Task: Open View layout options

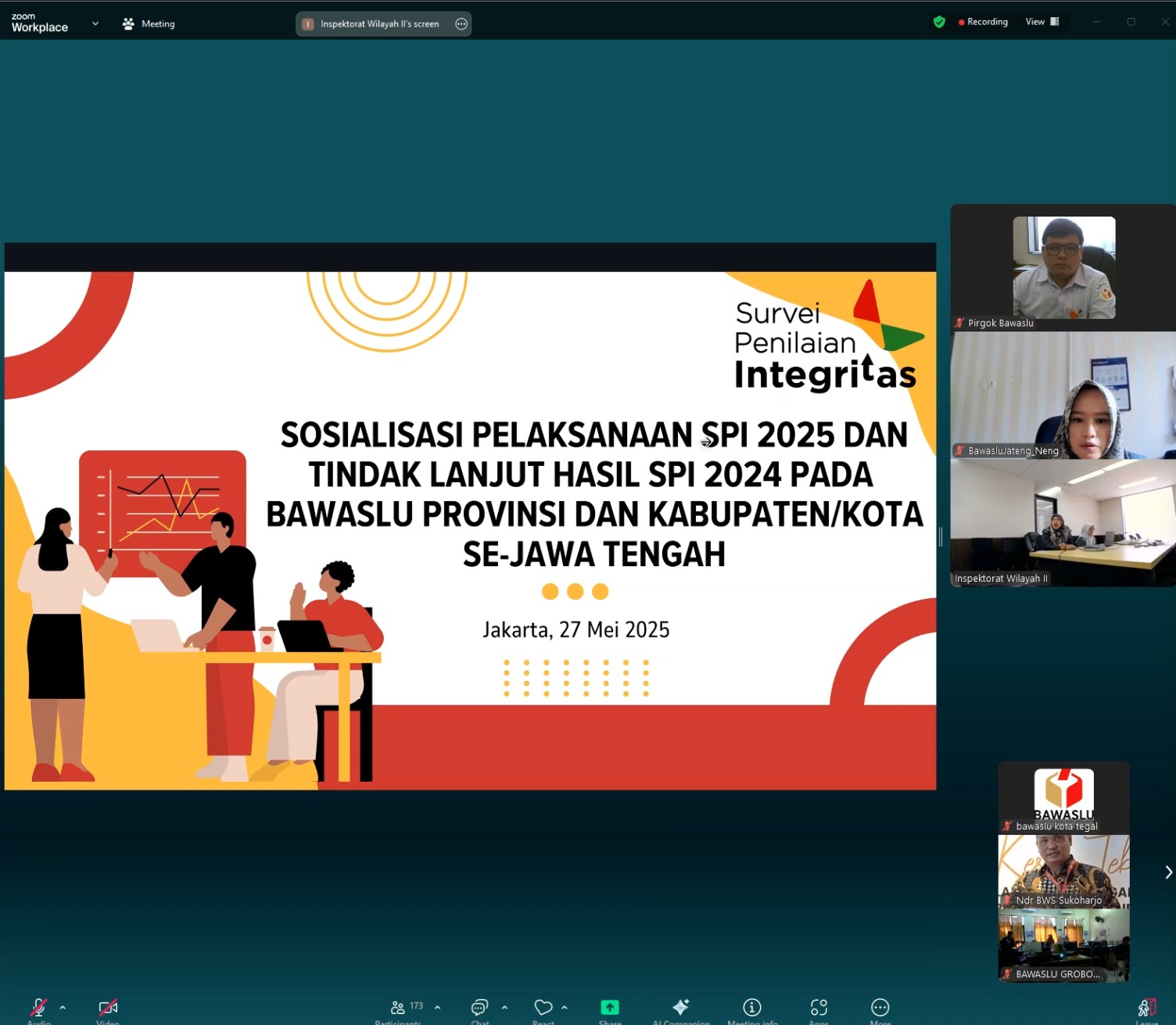Action: 1043,21
